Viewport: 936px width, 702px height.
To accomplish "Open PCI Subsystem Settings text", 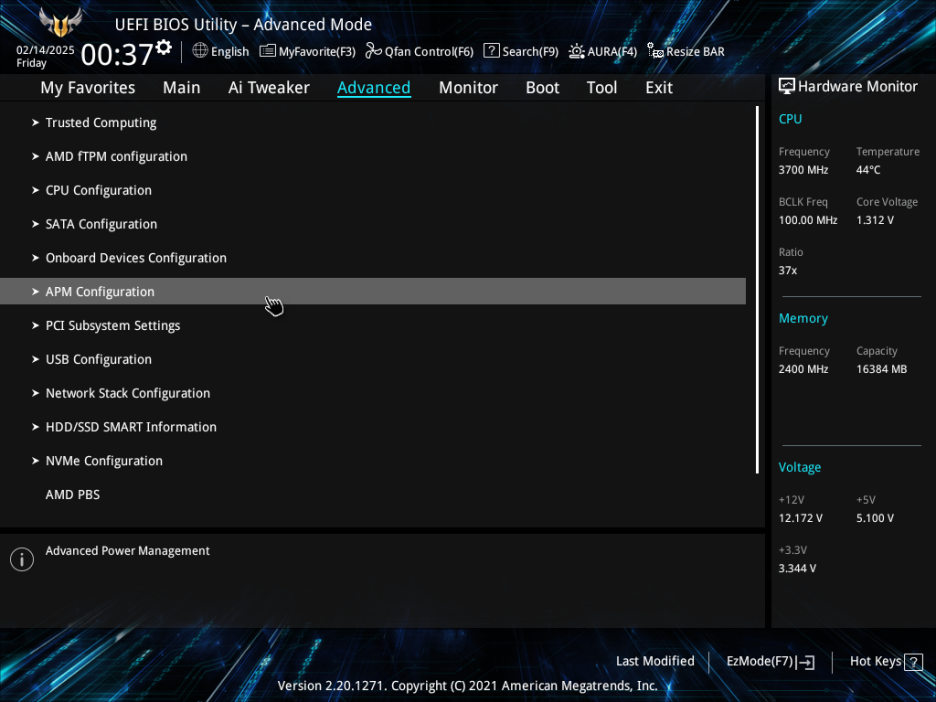I will pos(113,326).
